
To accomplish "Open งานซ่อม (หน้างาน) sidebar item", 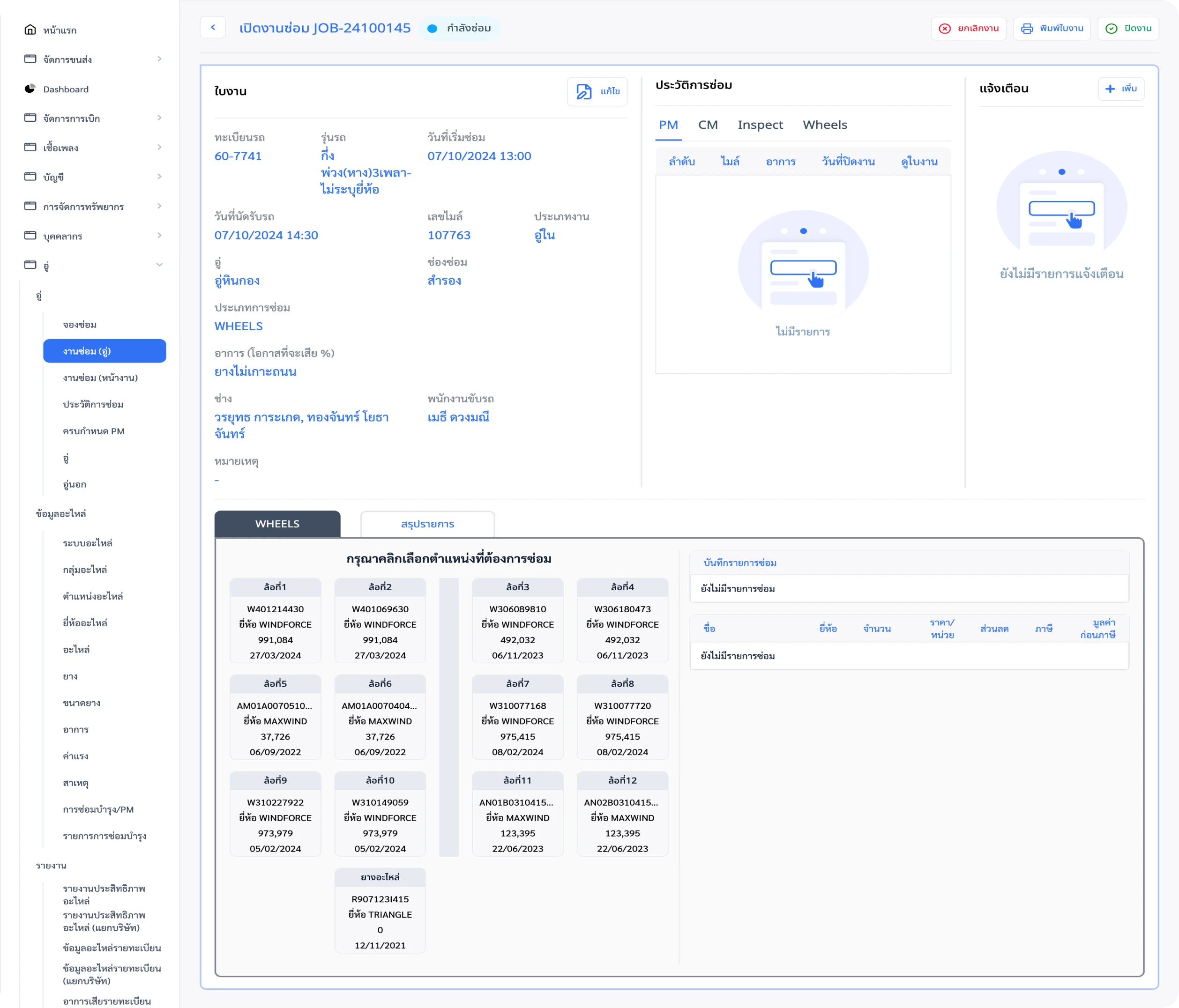I will [x=100, y=378].
